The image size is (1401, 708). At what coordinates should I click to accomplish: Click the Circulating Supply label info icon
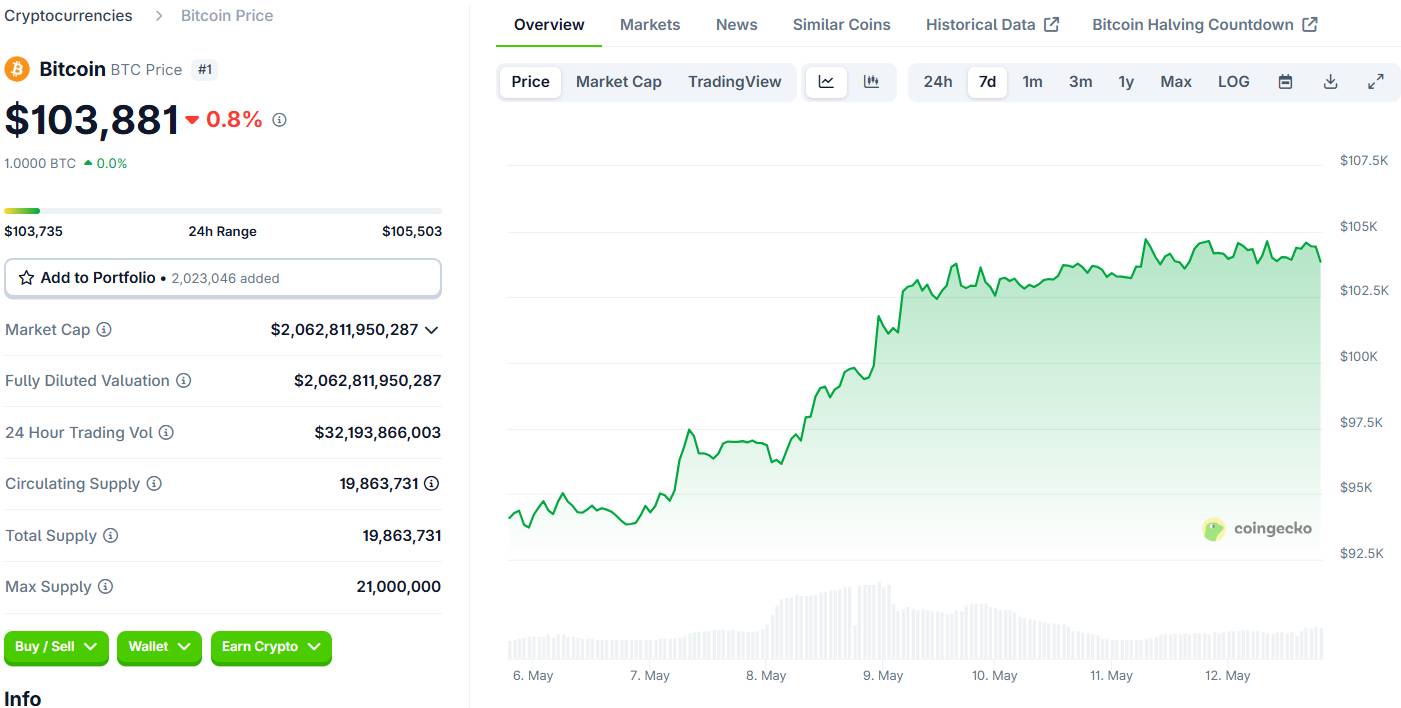pos(154,484)
